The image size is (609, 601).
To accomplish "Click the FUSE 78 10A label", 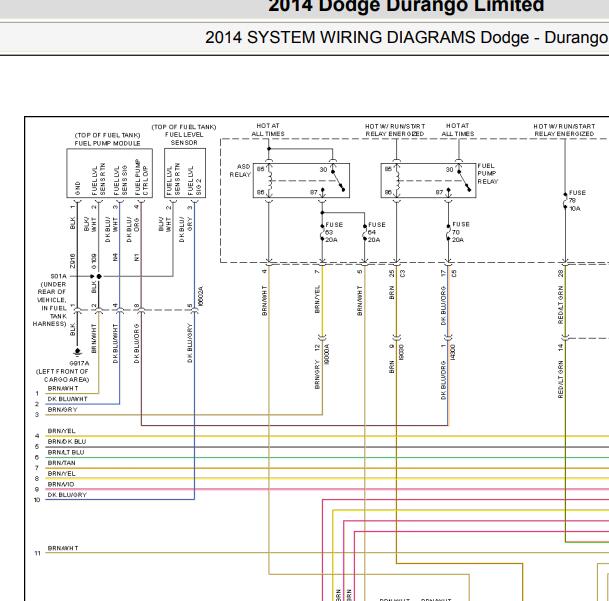I will coord(577,200).
